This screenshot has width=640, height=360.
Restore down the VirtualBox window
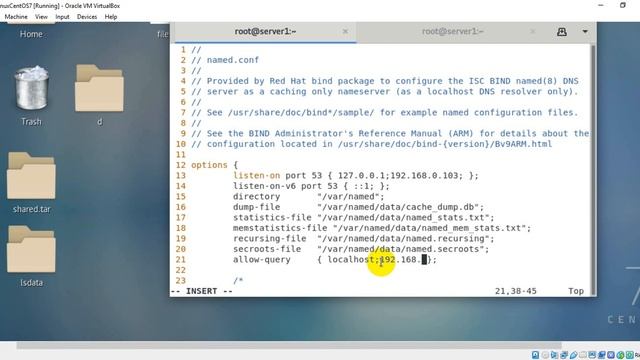[x=622, y=5]
